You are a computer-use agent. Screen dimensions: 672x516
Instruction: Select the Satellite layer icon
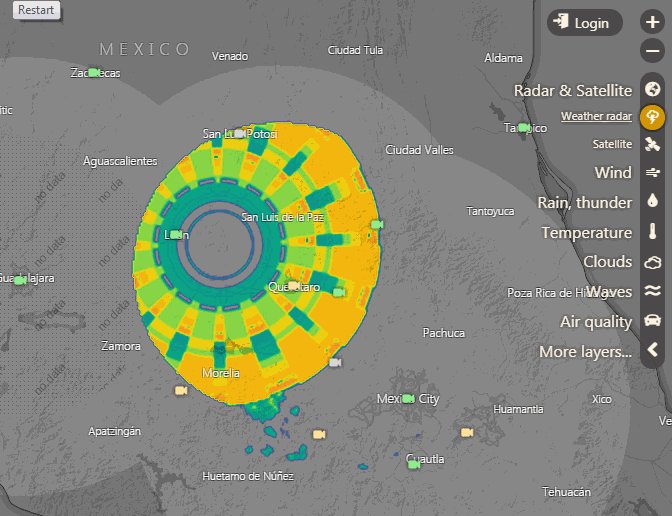pos(652,144)
